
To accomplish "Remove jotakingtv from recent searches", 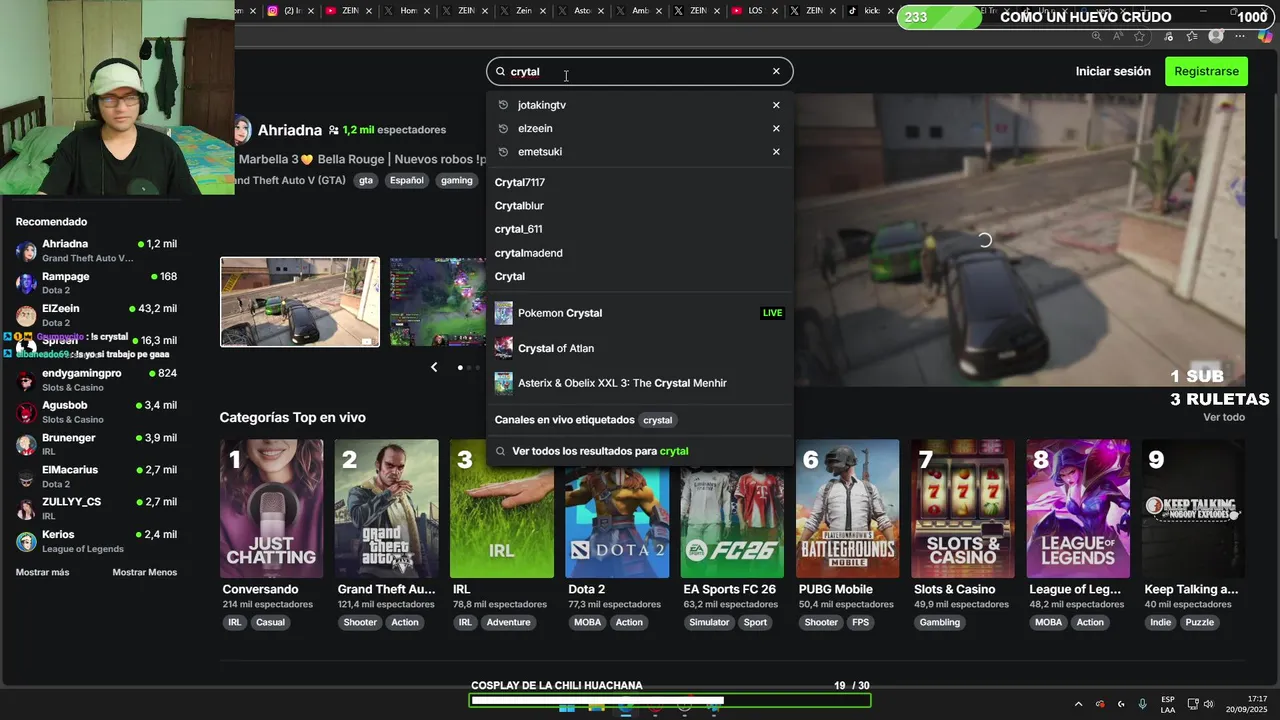I will click(x=775, y=105).
